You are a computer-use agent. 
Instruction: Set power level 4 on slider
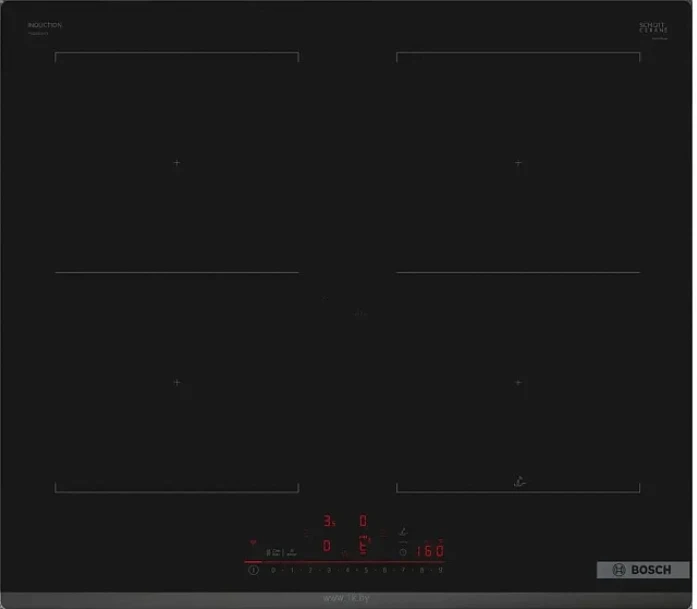click(348, 570)
